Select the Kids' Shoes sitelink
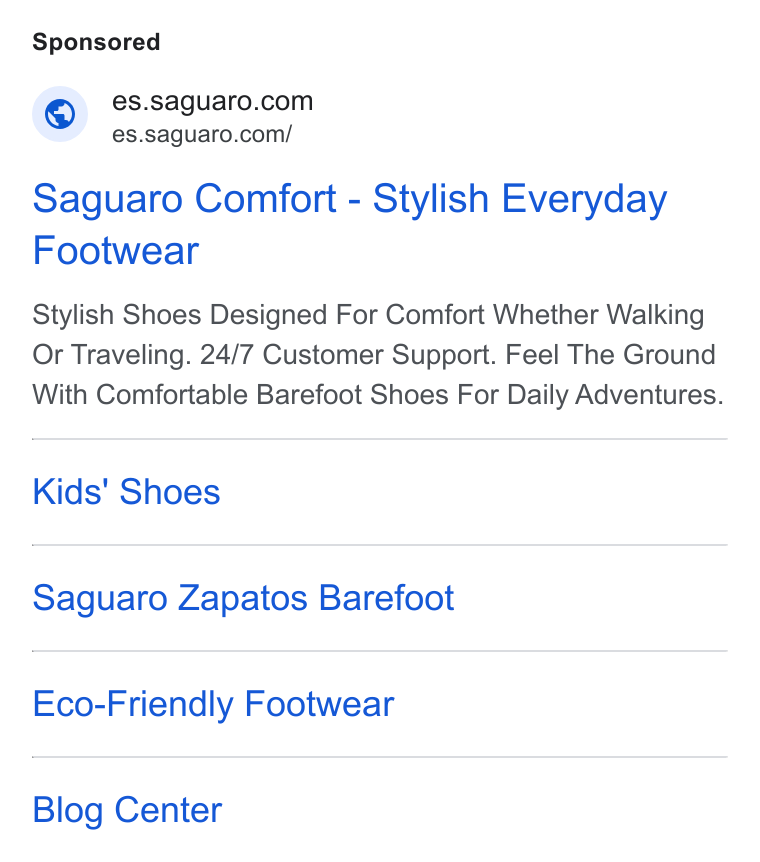The width and height of the screenshot is (760, 862). pos(126,491)
